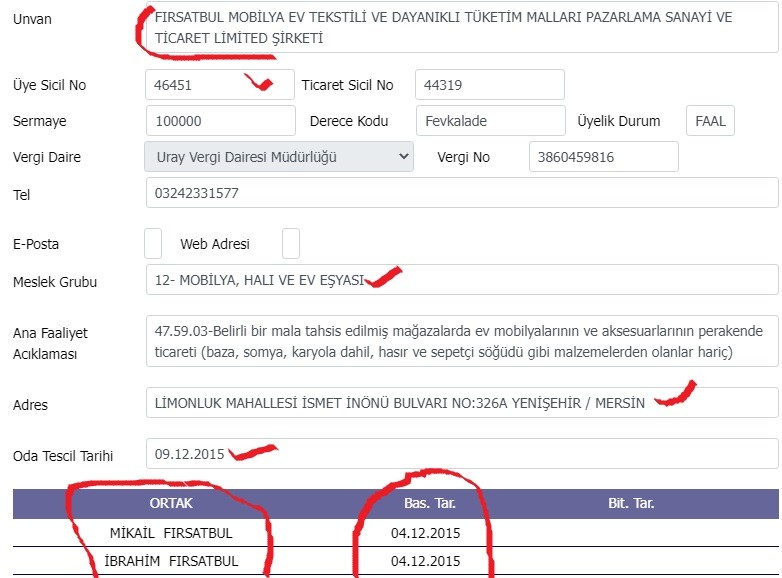Focus the Adres field with Limonluk Mahallesi
Image resolution: width=782 pixels, height=578 pixels.
[x=462, y=402]
